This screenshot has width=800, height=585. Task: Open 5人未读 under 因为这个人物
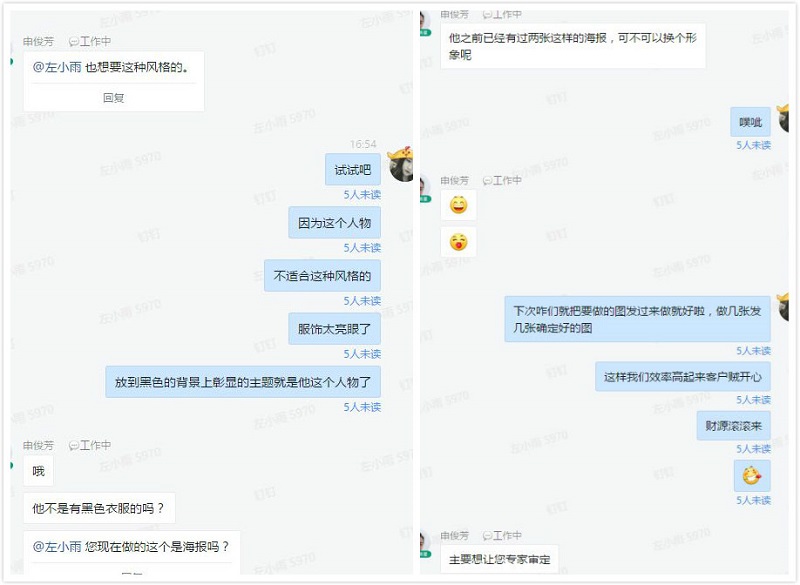[362, 248]
